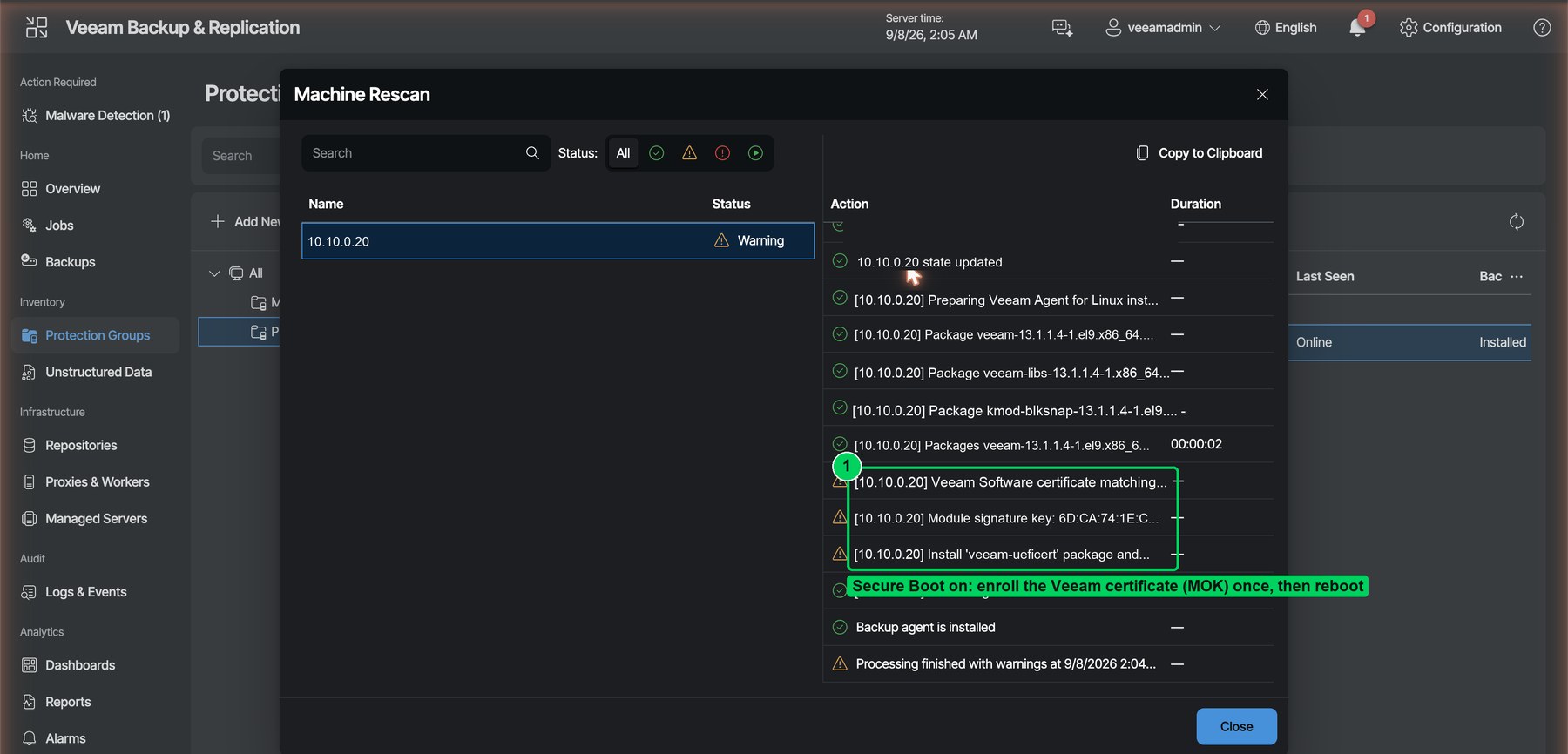The height and width of the screenshot is (754, 1568).
Task: Open the session activity icon in the header
Action: 1062,28
